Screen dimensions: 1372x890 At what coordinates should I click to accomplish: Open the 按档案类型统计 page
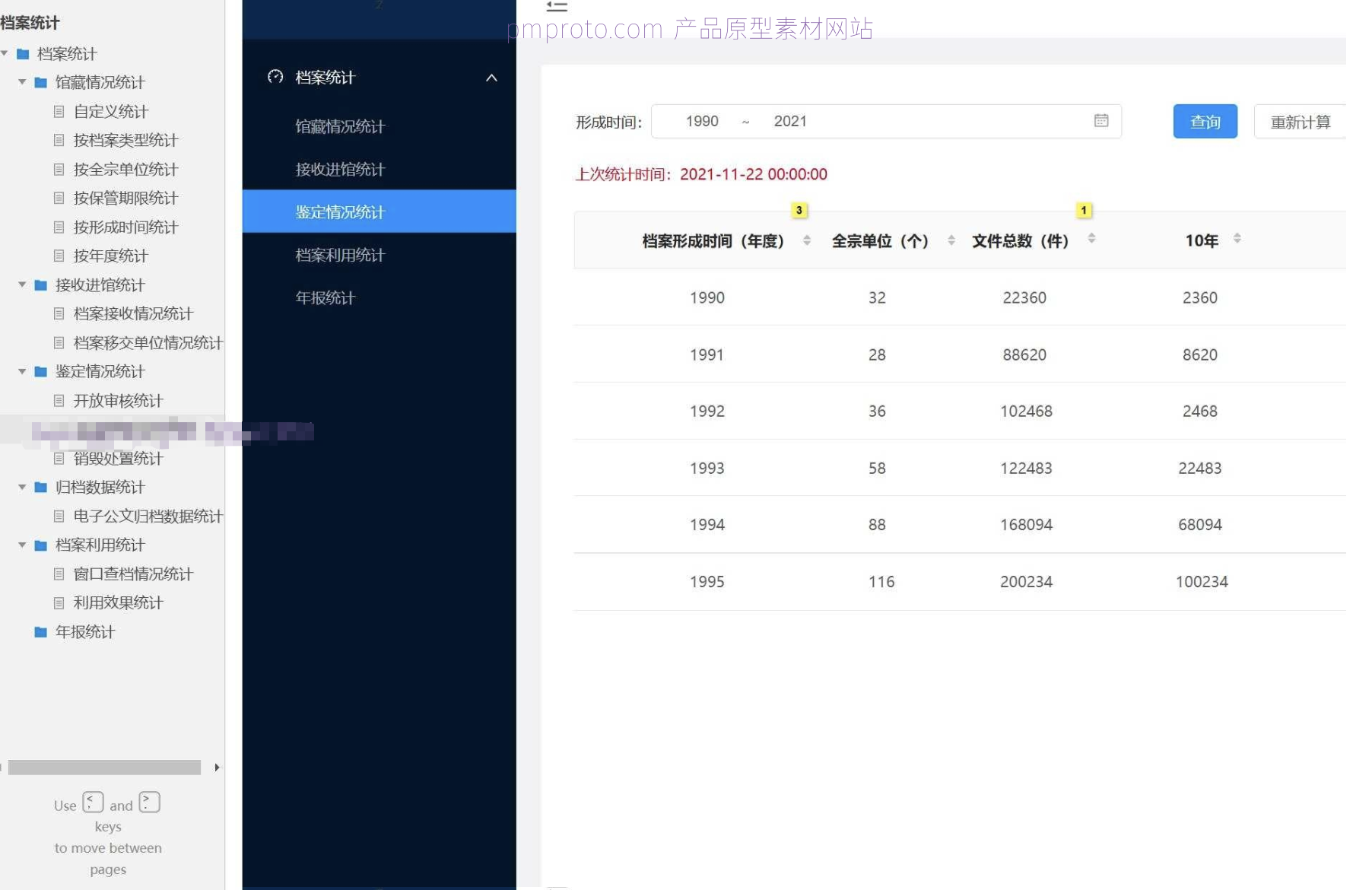tap(125, 140)
